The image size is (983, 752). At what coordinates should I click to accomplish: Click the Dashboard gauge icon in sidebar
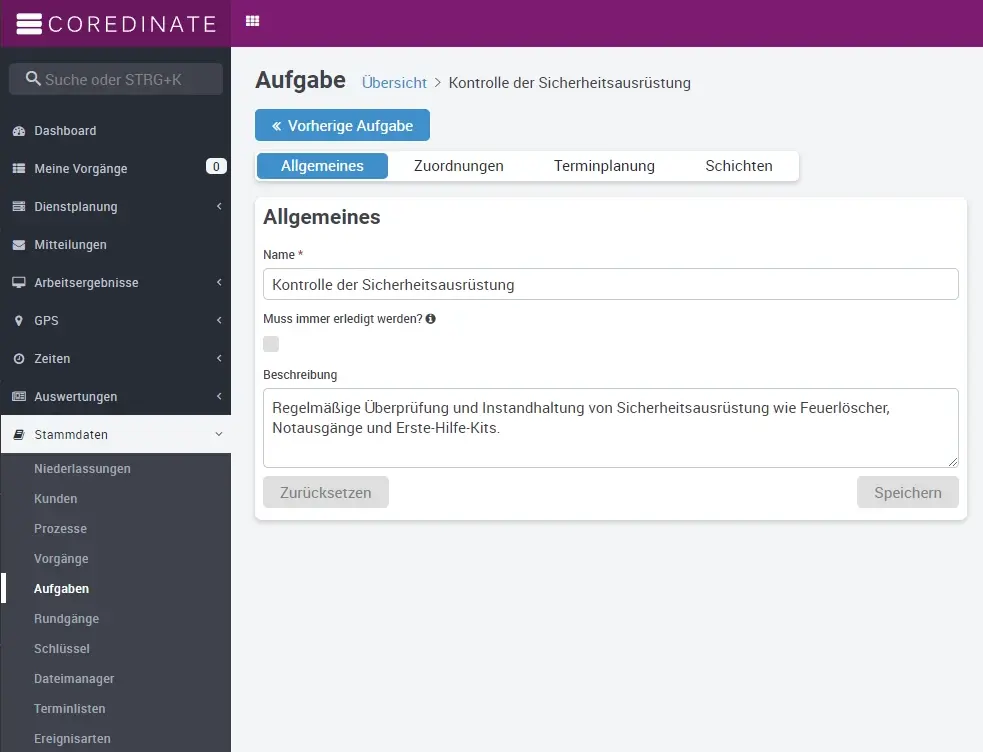pos(18,131)
